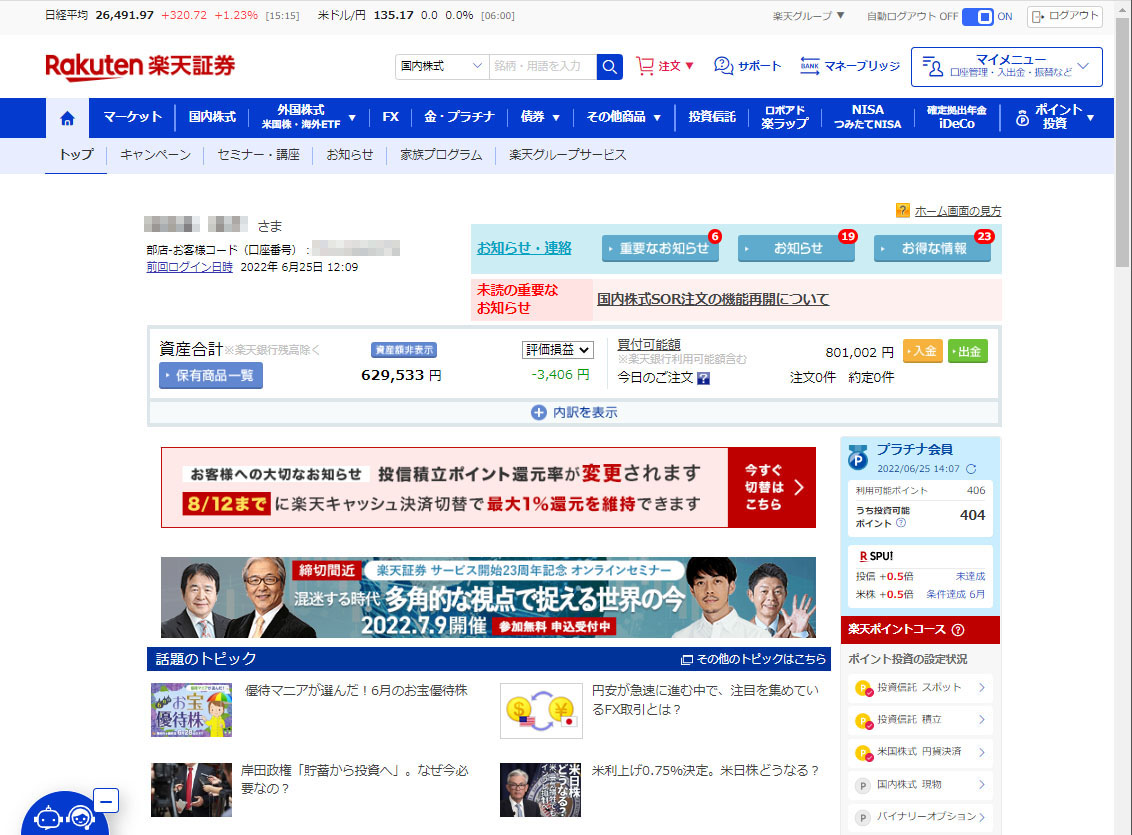Click the orange 入金 deposit button
1132x835 pixels.
(922, 351)
